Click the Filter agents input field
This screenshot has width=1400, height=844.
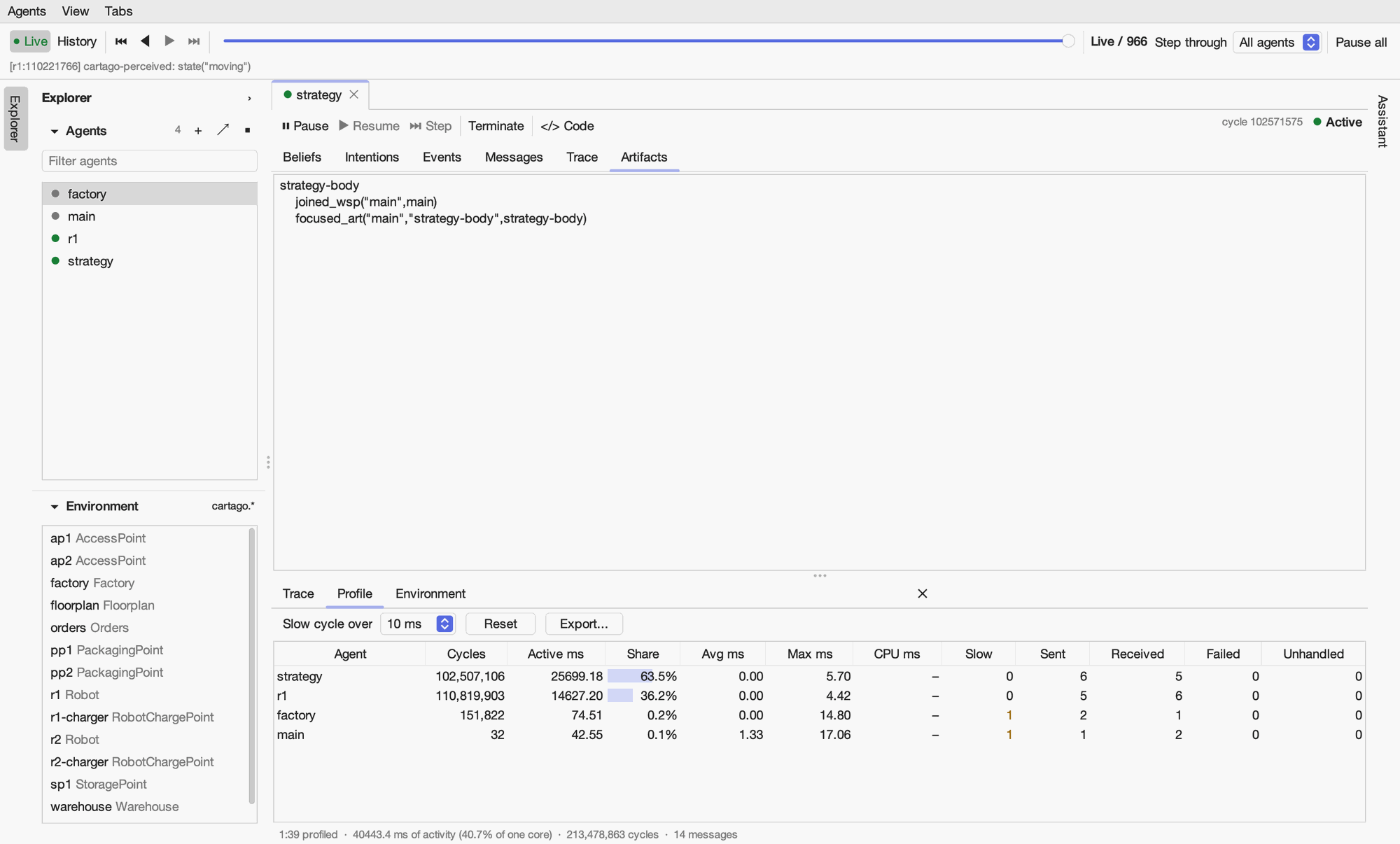tap(150, 161)
